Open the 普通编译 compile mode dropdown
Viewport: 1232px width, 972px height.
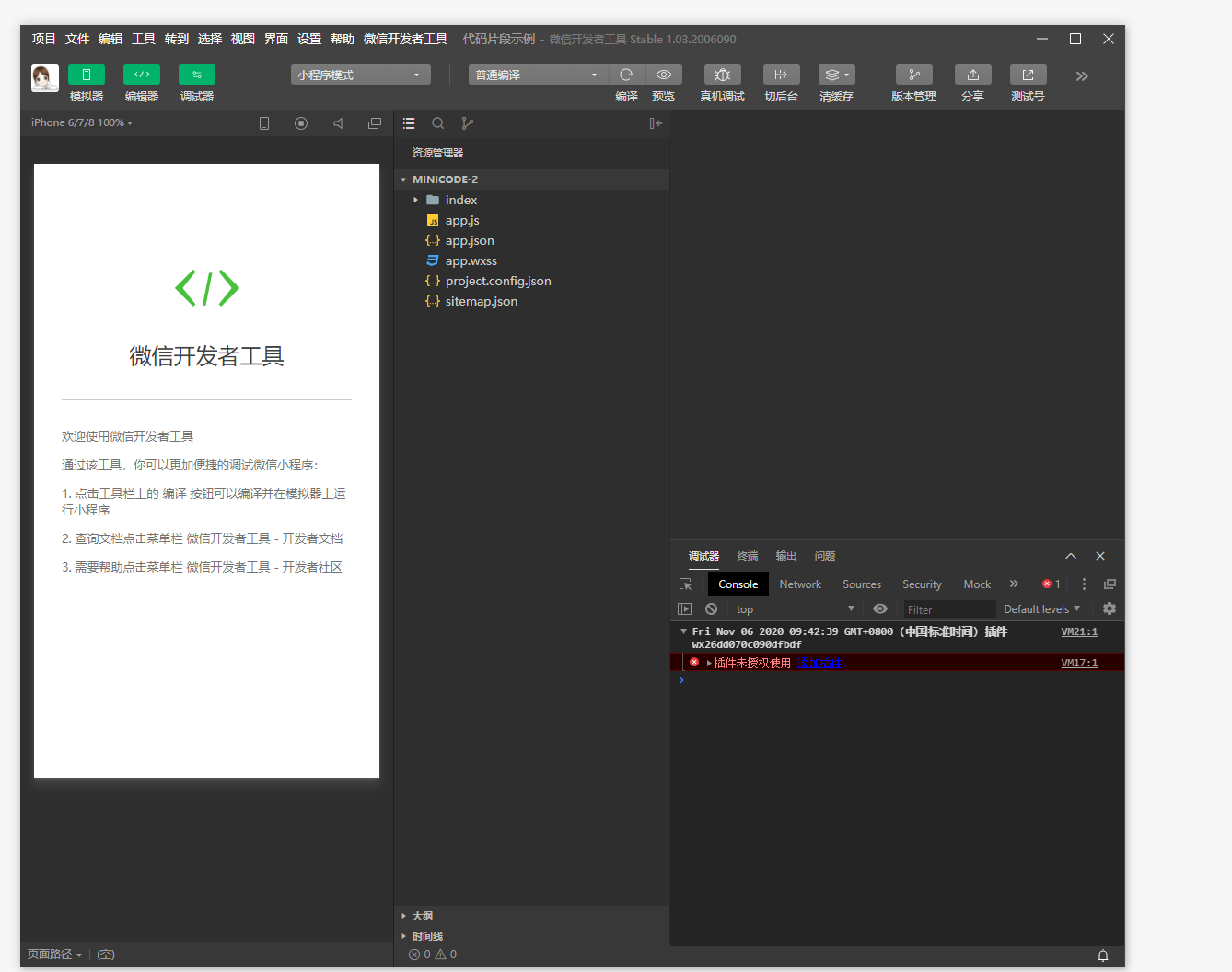538,75
